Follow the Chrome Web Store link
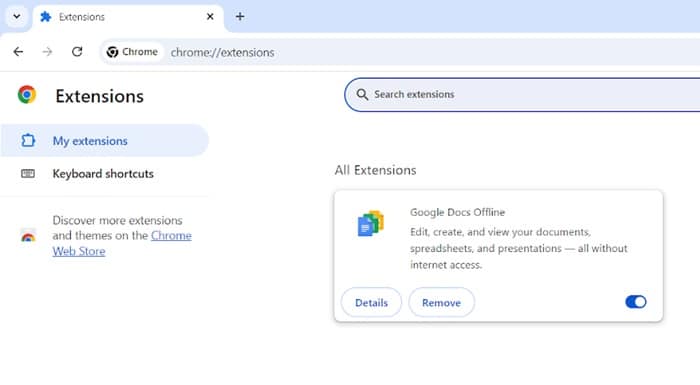The height and width of the screenshot is (385, 700). coord(122,243)
